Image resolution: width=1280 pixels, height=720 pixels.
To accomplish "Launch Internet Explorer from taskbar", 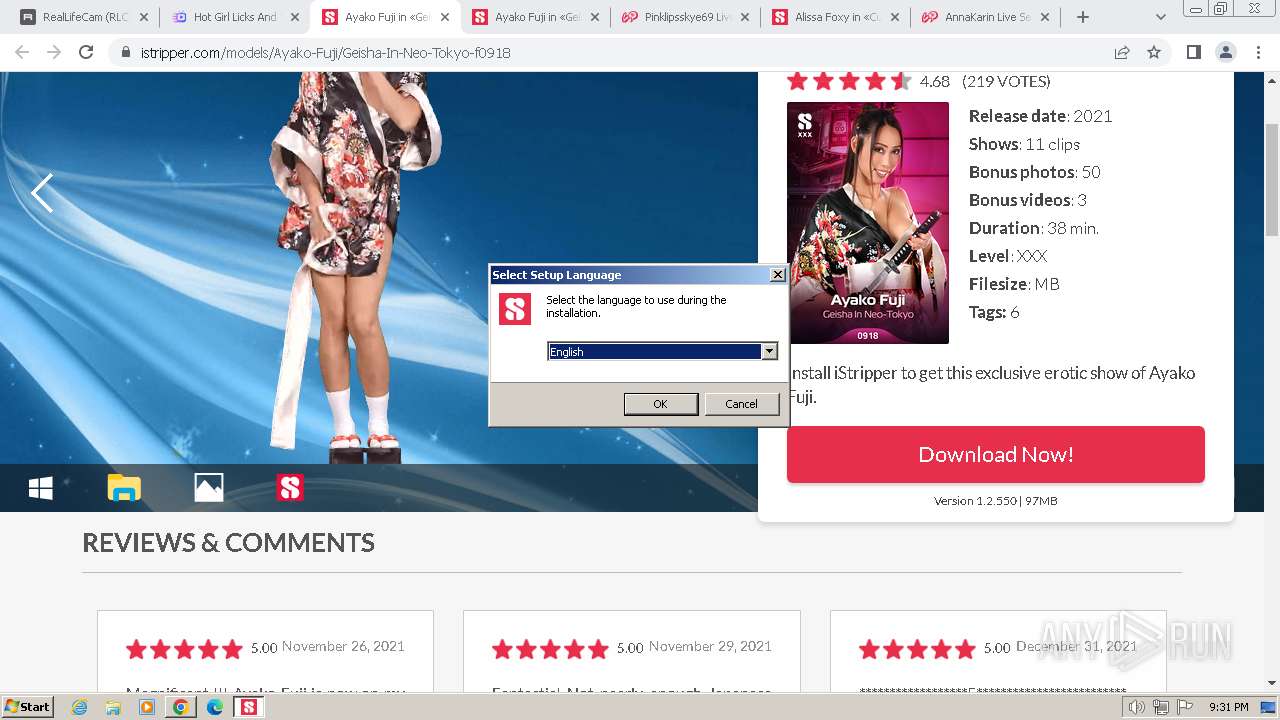I will coord(79,707).
